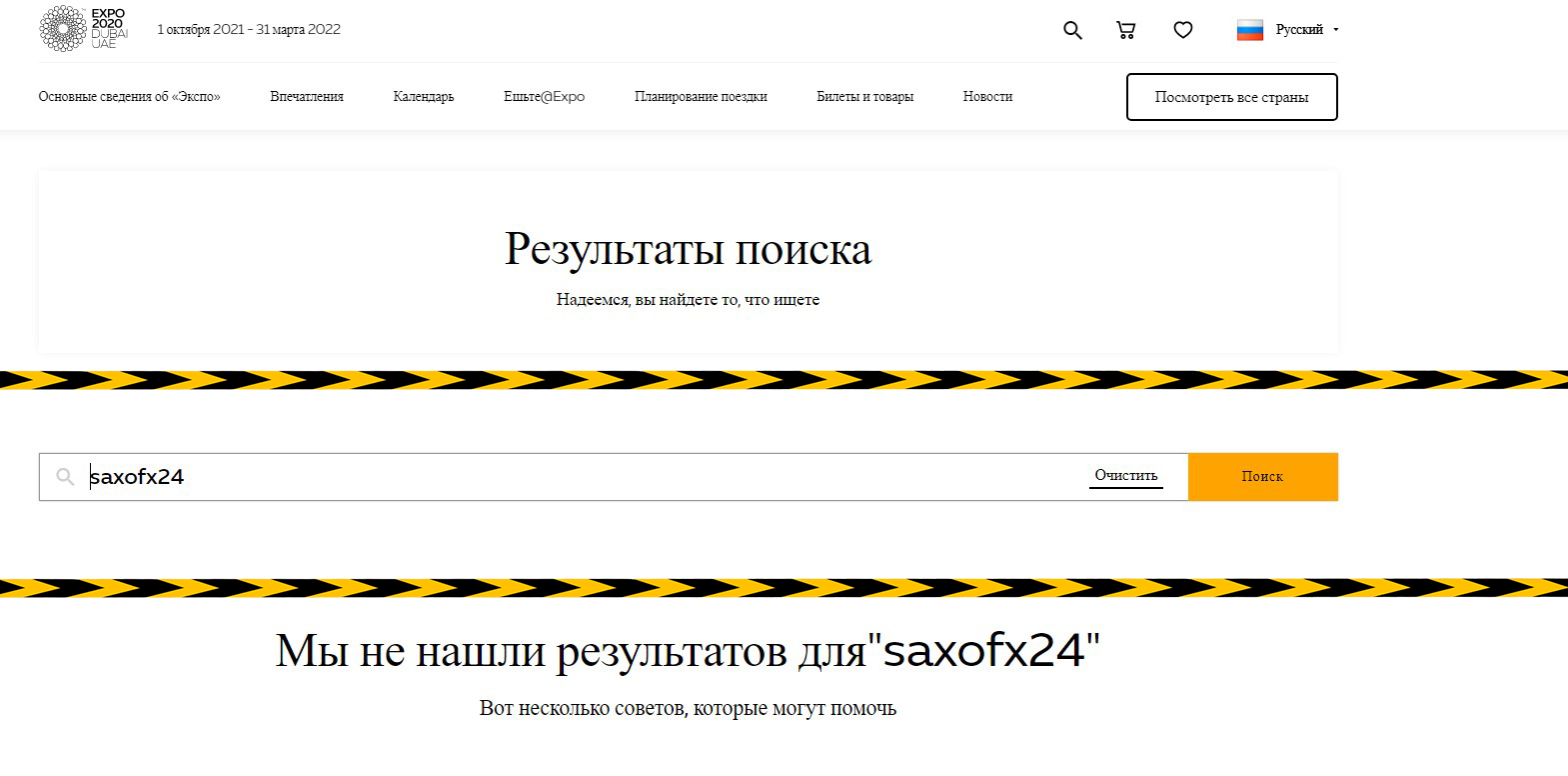Navigate to Билеты и товары

(864, 97)
